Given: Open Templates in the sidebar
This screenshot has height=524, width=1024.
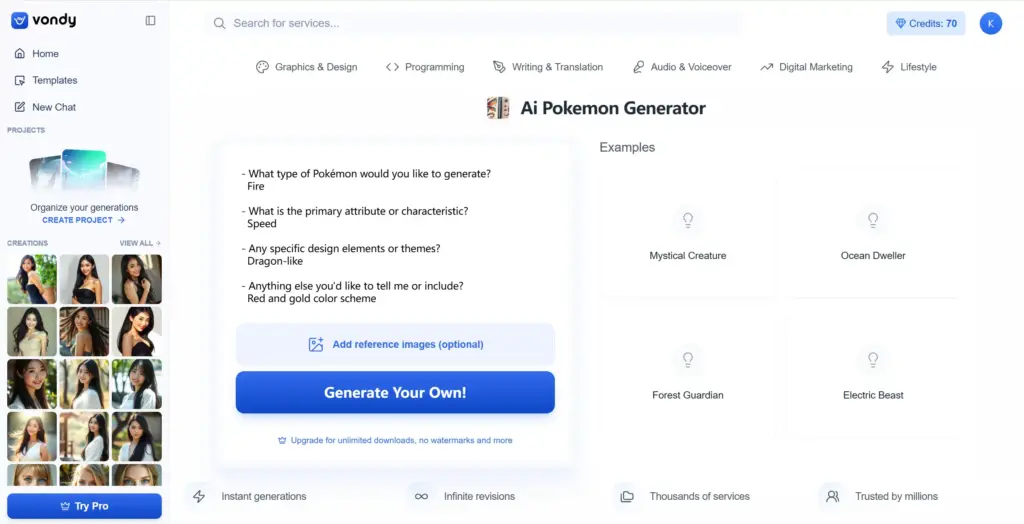Looking at the screenshot, I should pos(54,80).
